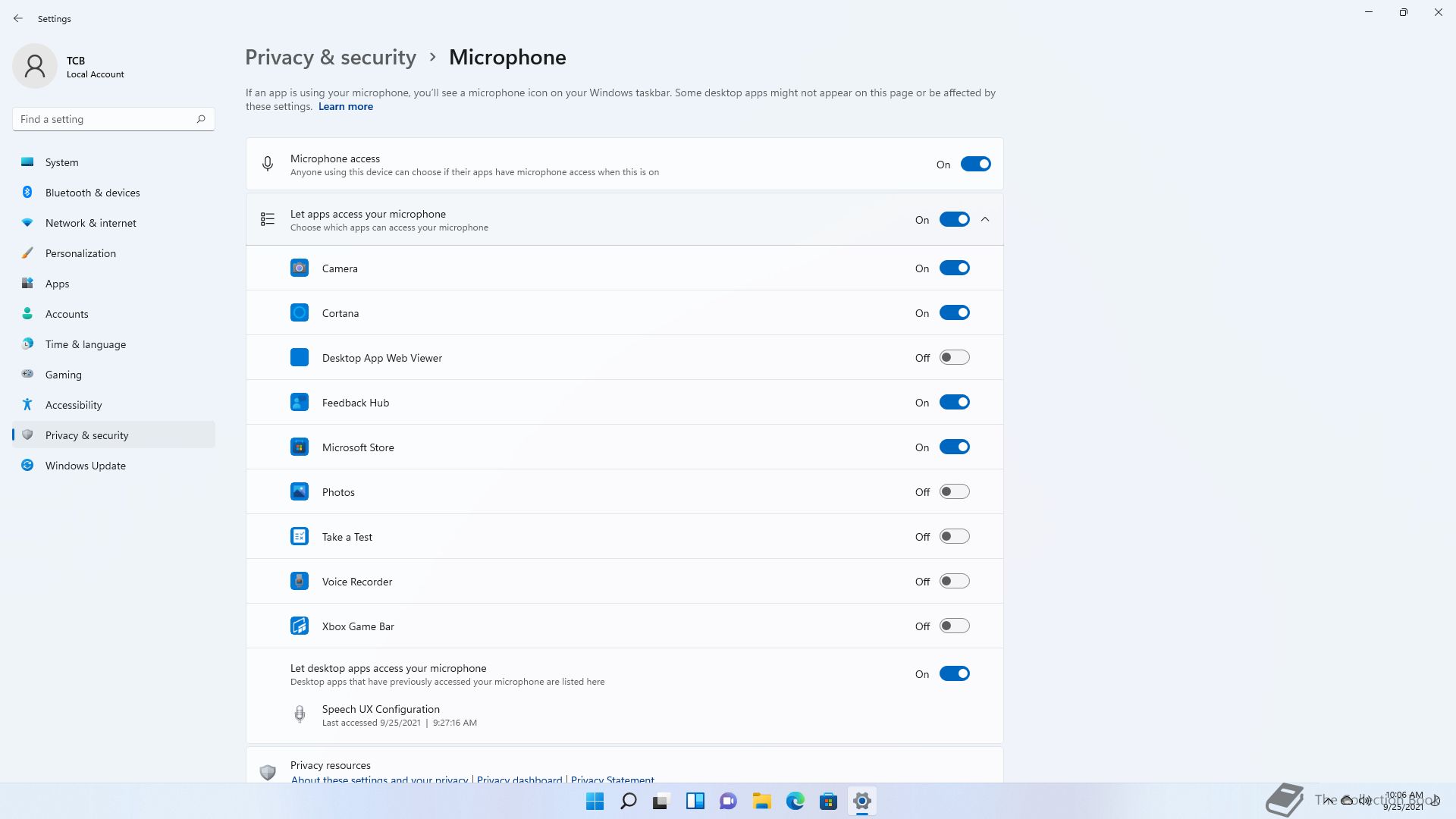Image resolution: width=1456 pixels, height=819 pixels.
Task: Toggle Let desktop apps access your microphone
Action: (954, 673)
